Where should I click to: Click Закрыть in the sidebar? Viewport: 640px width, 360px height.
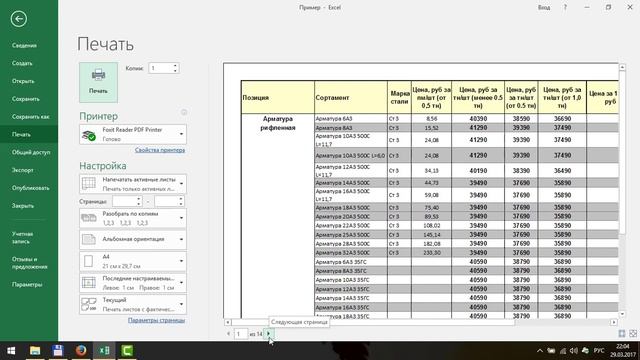click(23, 206)
